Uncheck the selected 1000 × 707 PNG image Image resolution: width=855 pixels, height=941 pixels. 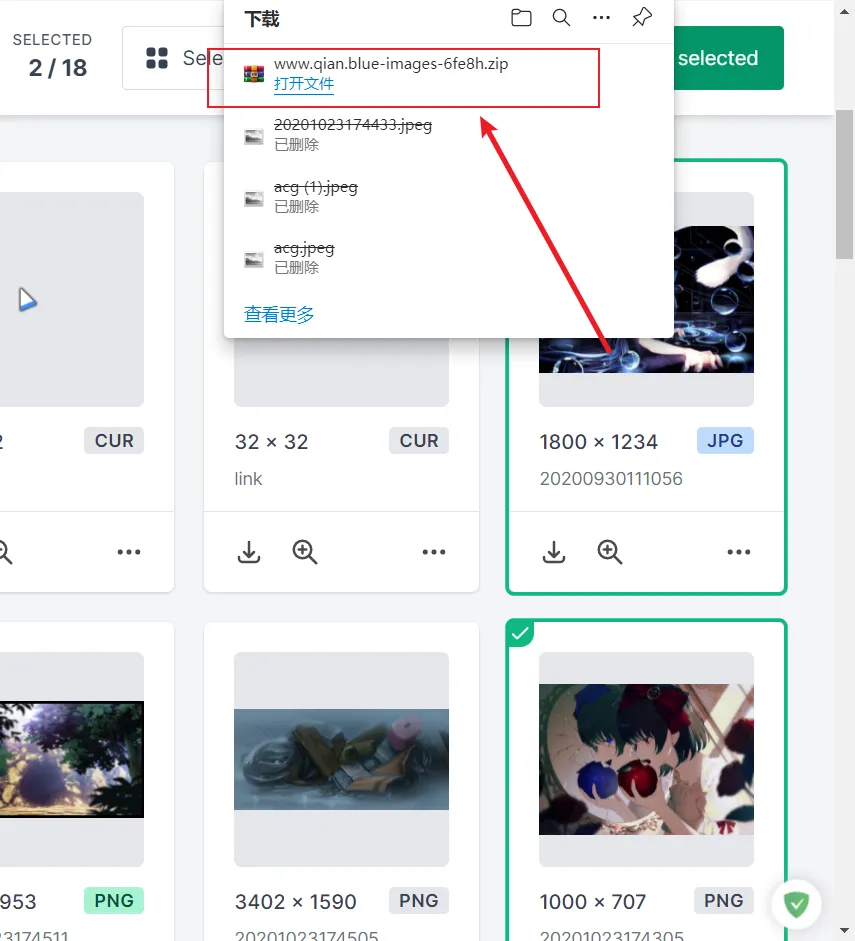(520, 633)
